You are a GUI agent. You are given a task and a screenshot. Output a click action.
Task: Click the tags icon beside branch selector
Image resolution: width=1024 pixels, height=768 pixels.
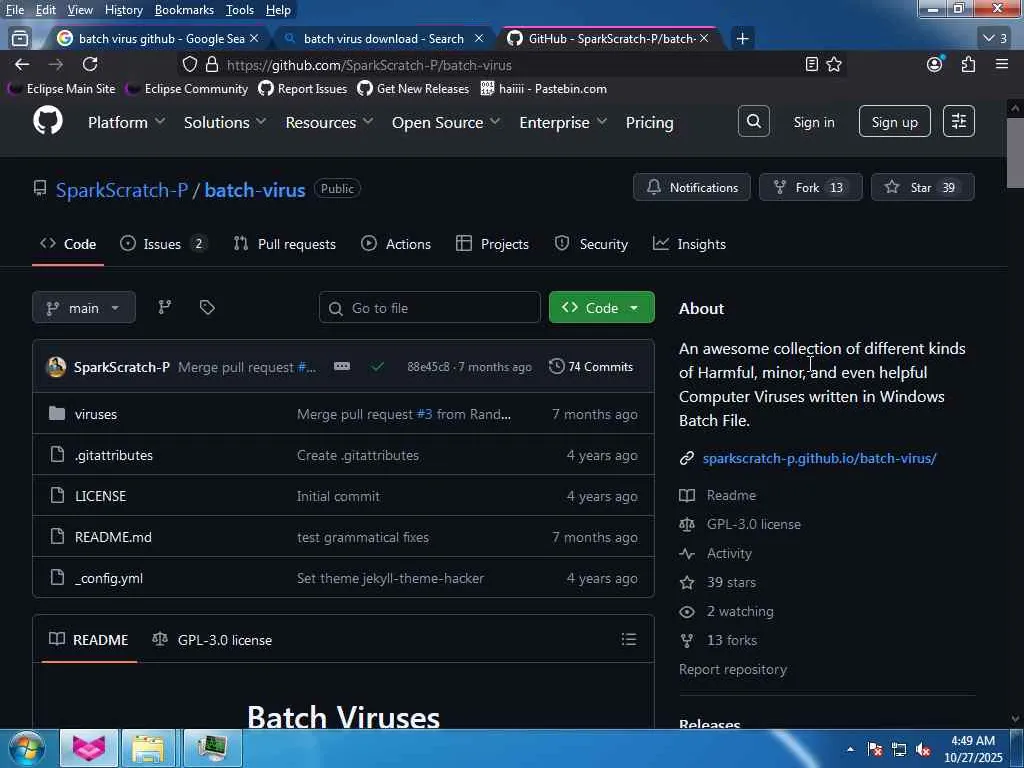tap(207, 307)
